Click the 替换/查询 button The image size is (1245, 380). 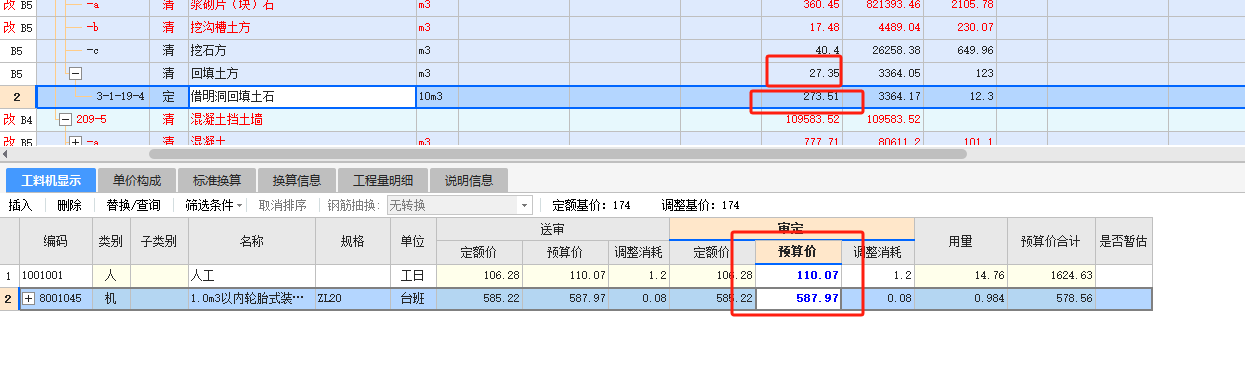click(x=134, y=205)
